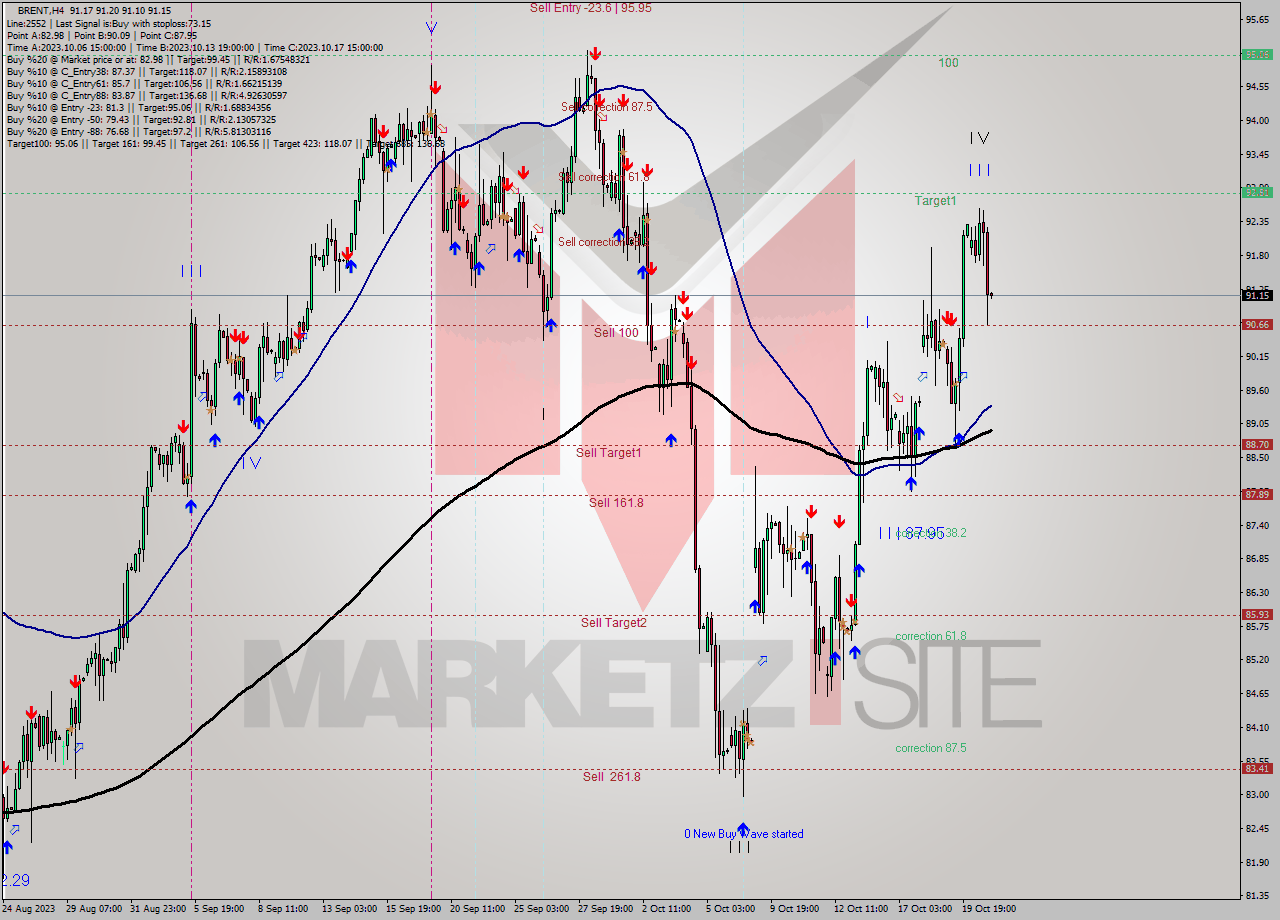Image resolution: width=1280 pixels, height=920 pixels.
Task: Click the 84.10 price axis value
Action: (1257, 728)
